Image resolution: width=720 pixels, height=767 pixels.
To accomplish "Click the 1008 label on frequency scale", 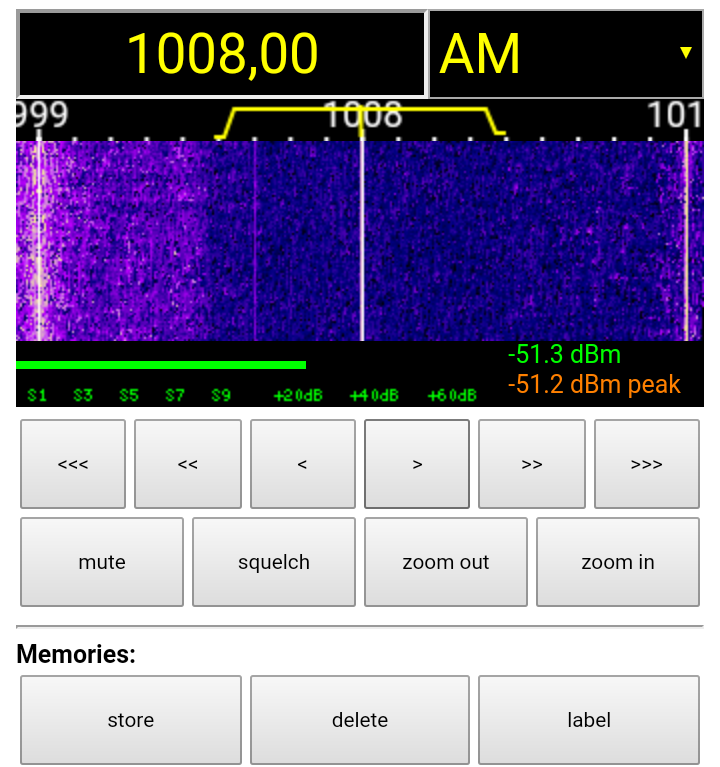I will pos(362,117).
